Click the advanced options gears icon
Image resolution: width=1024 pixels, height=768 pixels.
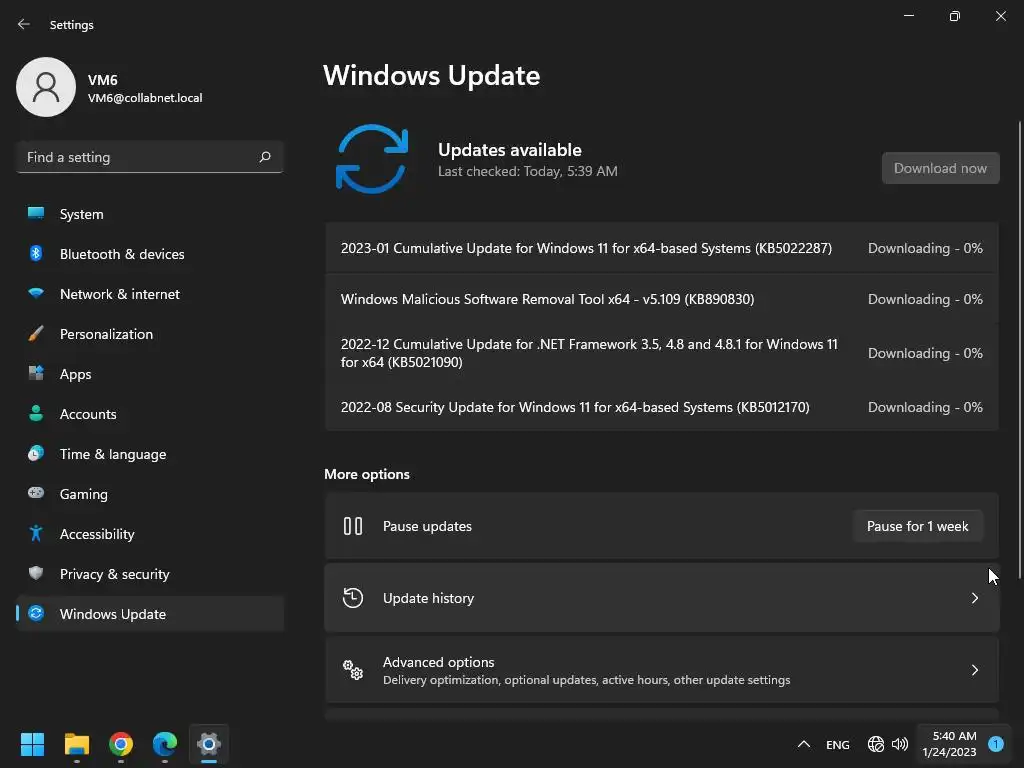coord(353,669)
